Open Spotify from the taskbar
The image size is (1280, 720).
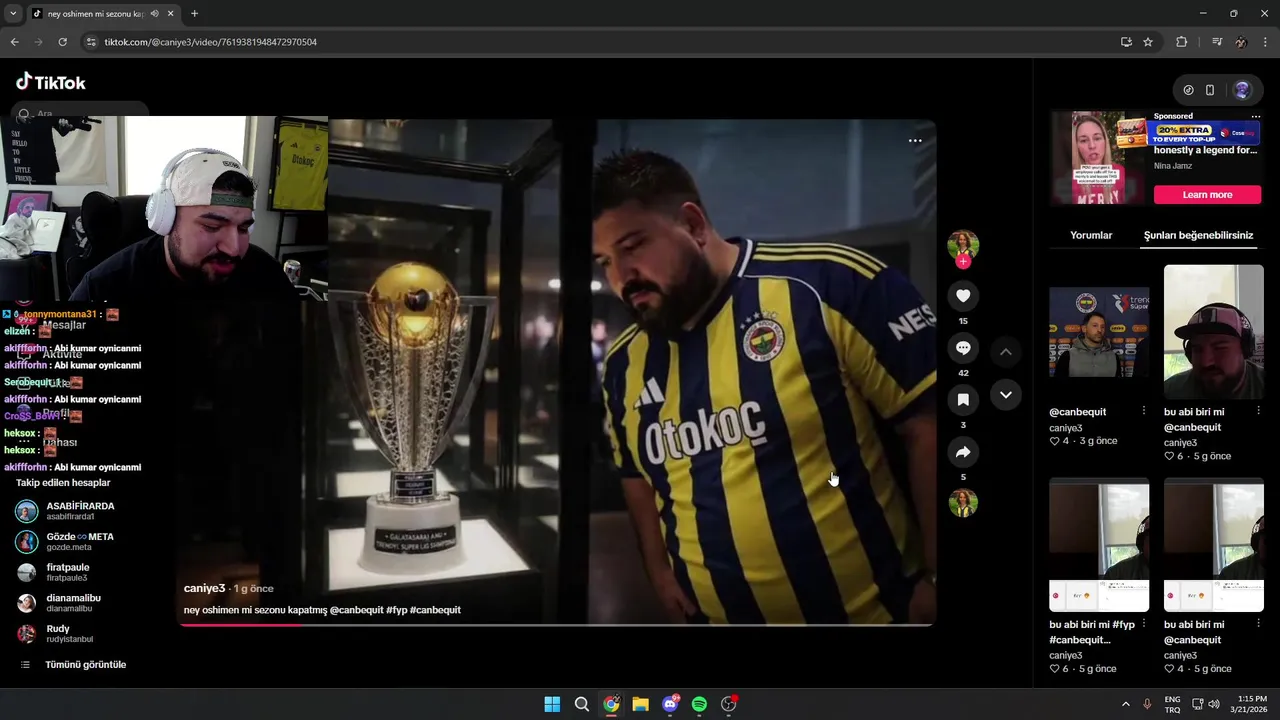pos(699,704)
